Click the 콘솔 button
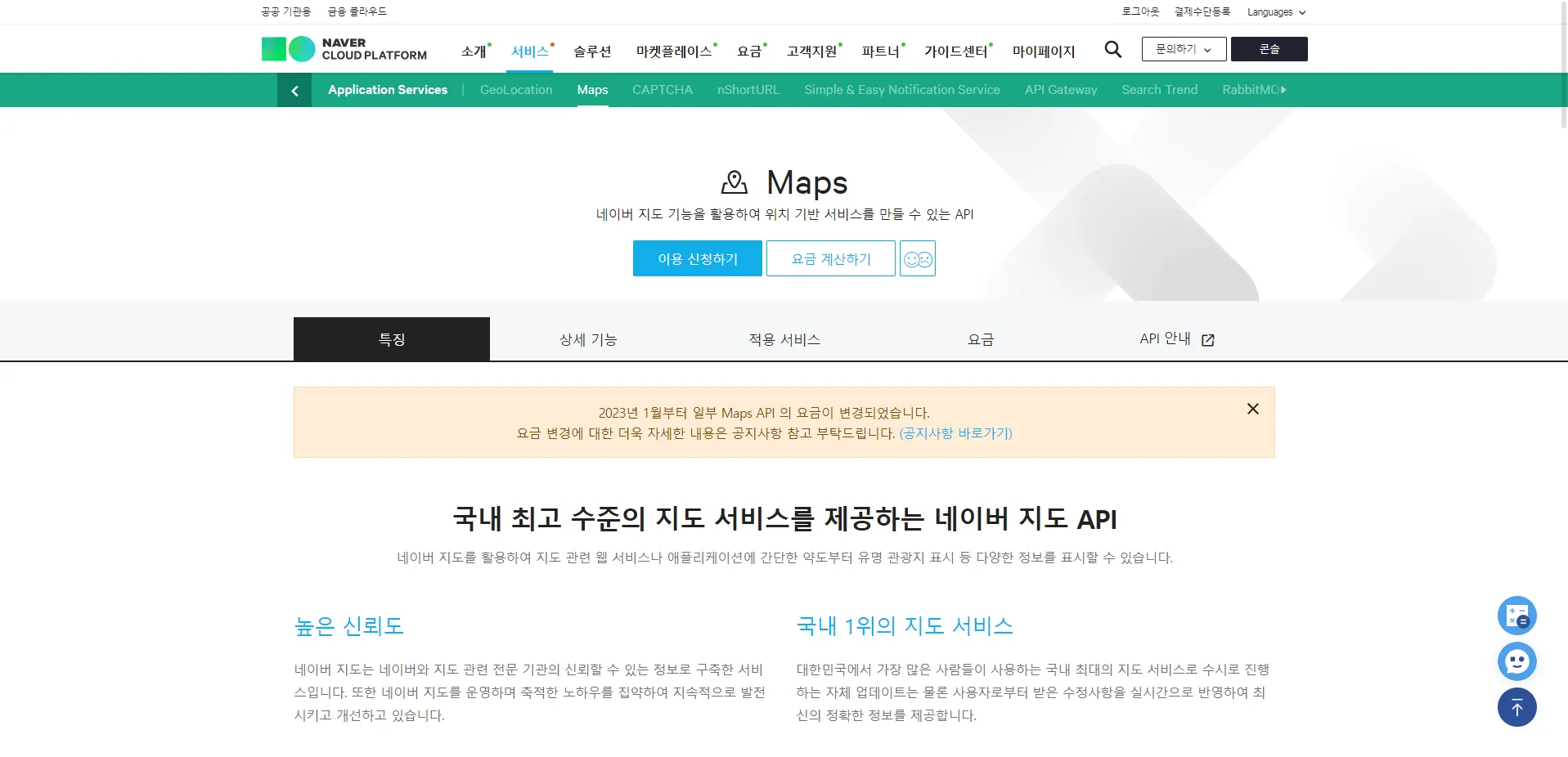Screen dimensions: 1568x757 point(1269,49)
